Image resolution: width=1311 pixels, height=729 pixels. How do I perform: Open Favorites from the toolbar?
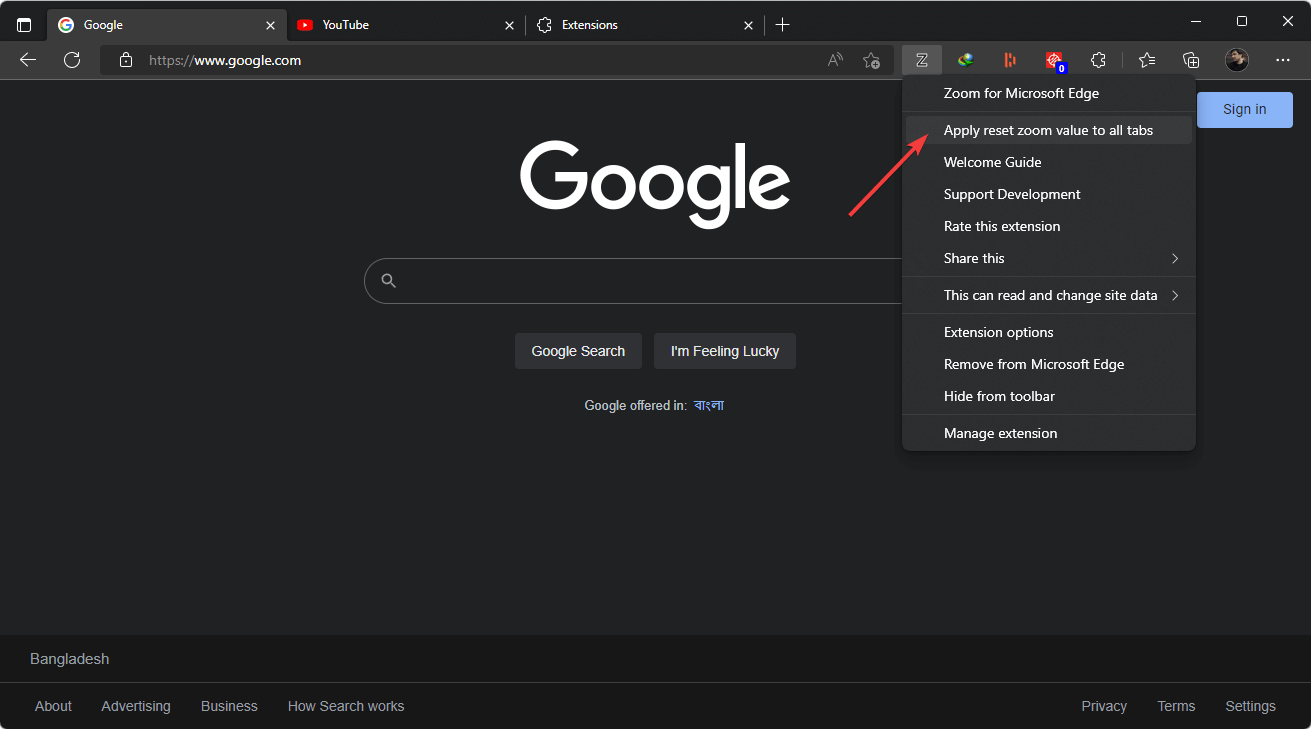click(x=1147, y=60)
